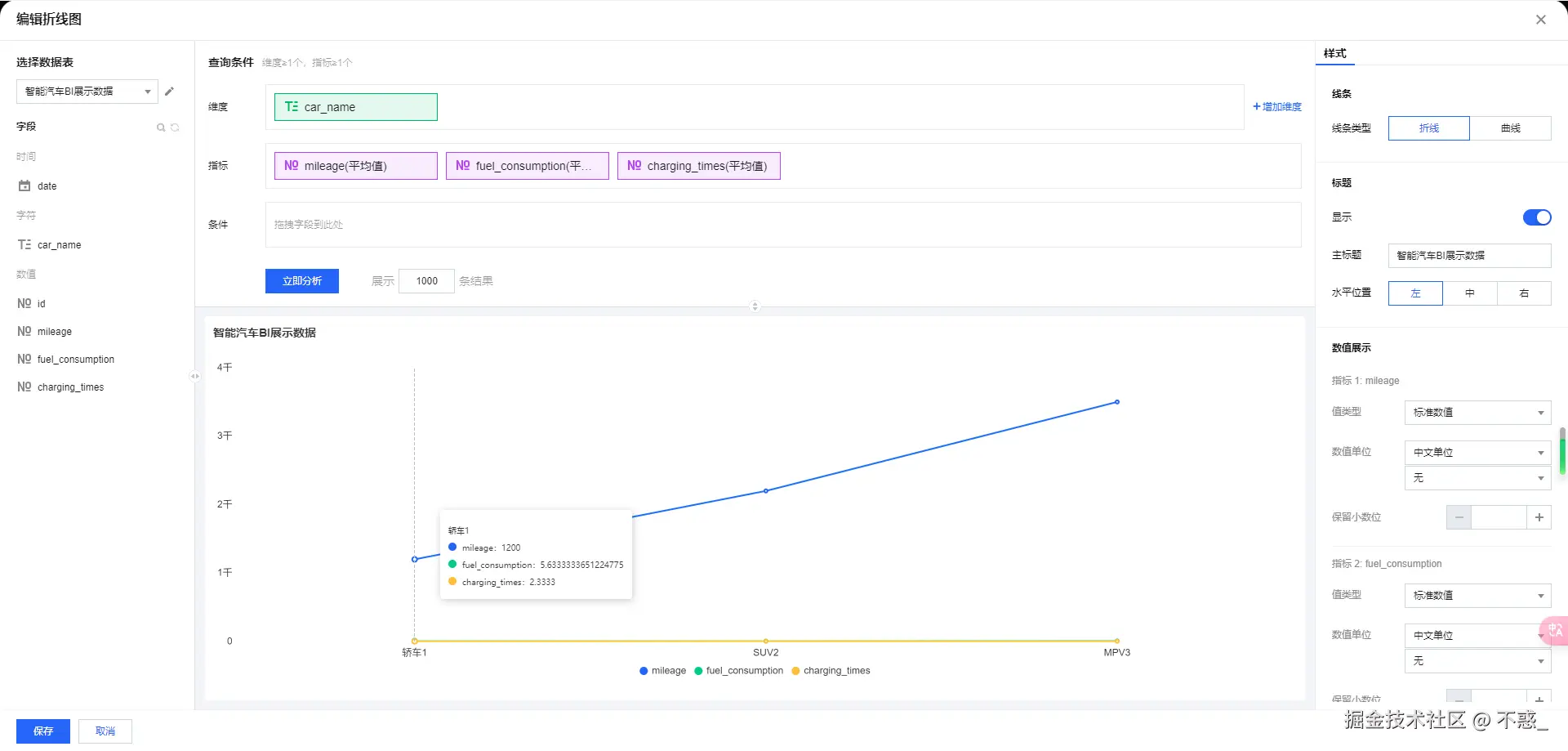Screen dimensions: 1568x751
Task: Click the MPV3 data point on mileage line
Action: [1117, 402]
